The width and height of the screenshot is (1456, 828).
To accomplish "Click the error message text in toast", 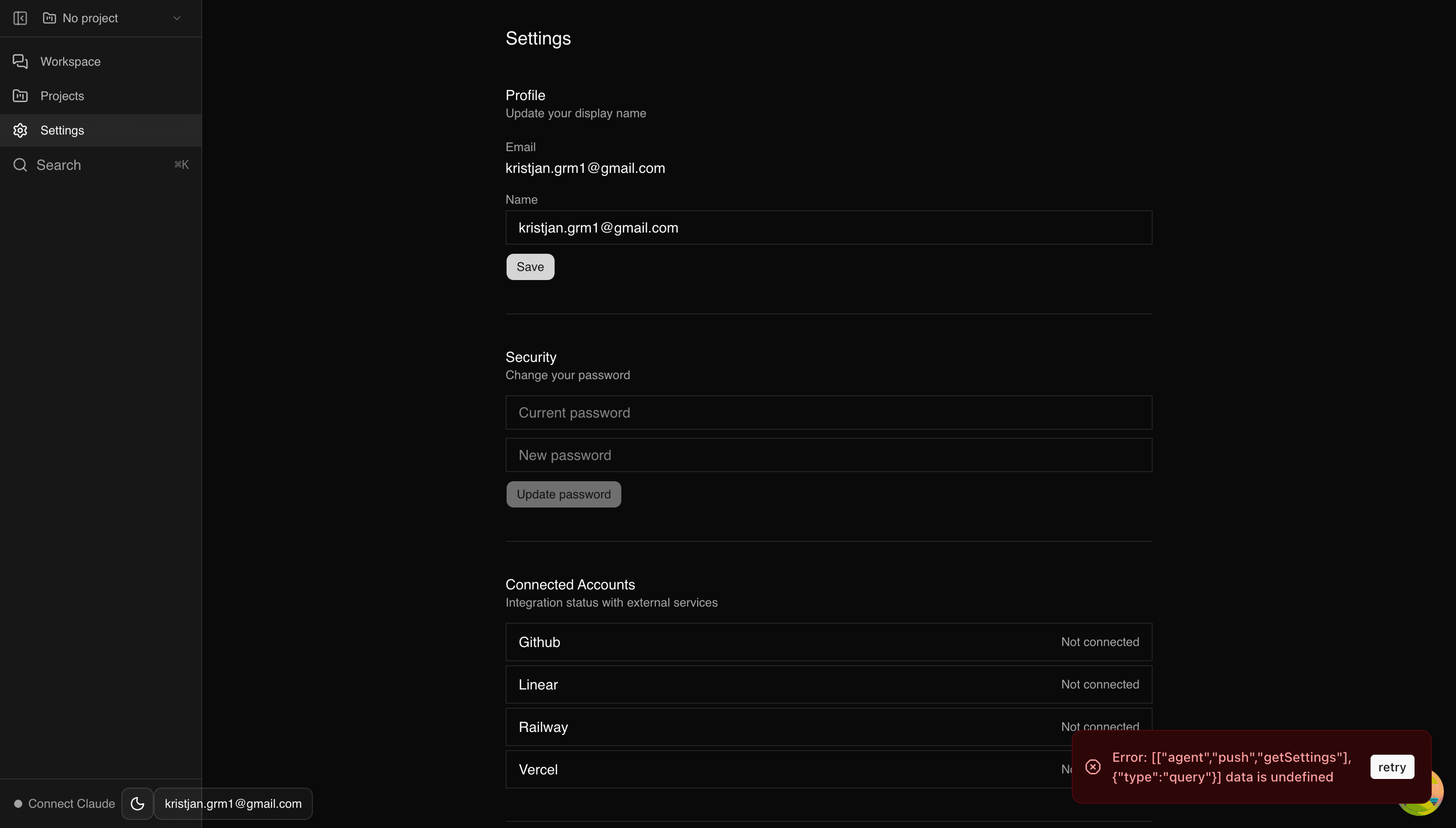I will (1232, 767).
